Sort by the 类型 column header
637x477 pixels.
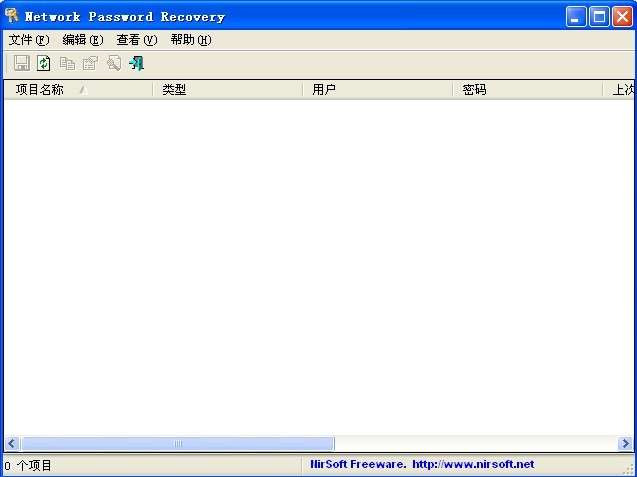[x=228, y=89]
